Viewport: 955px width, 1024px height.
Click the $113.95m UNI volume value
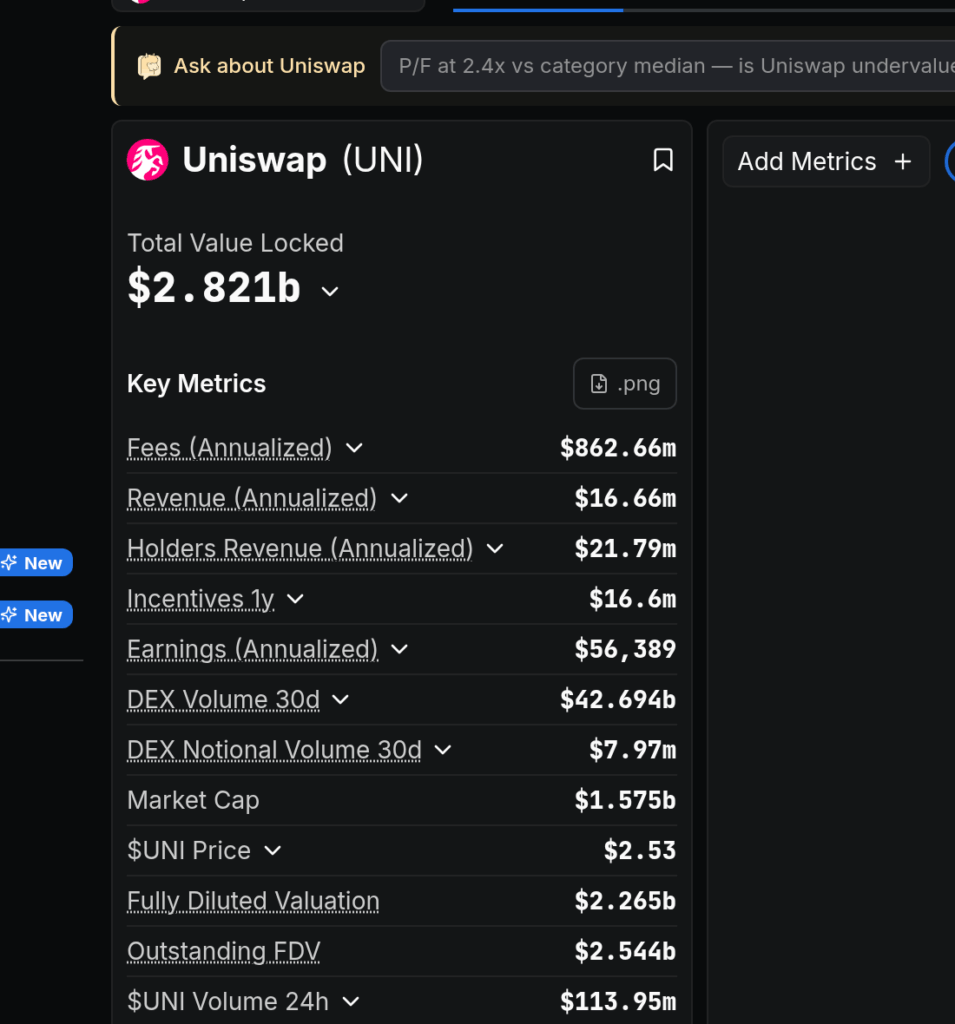pyautogui.click(x=618, y=1001)
